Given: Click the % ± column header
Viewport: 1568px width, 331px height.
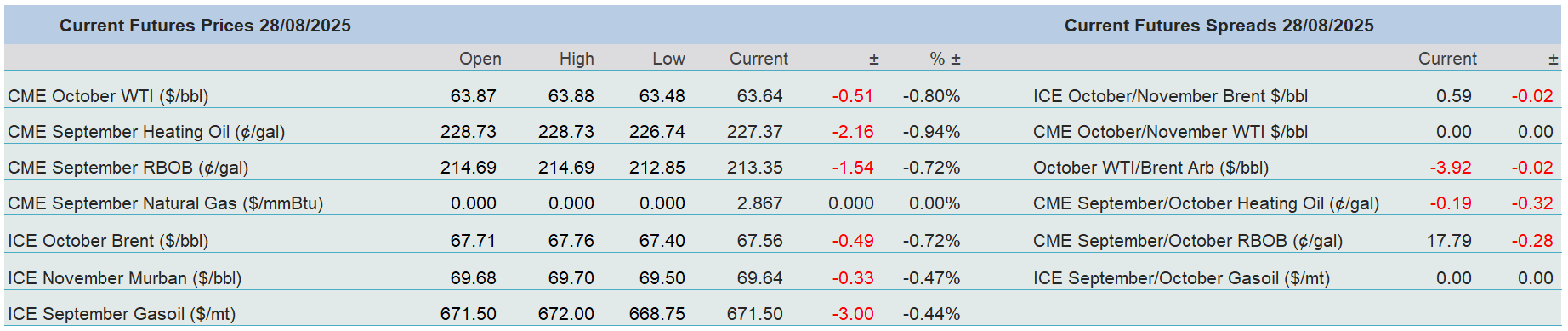Looking at the screenshot, I should point(945,59).
